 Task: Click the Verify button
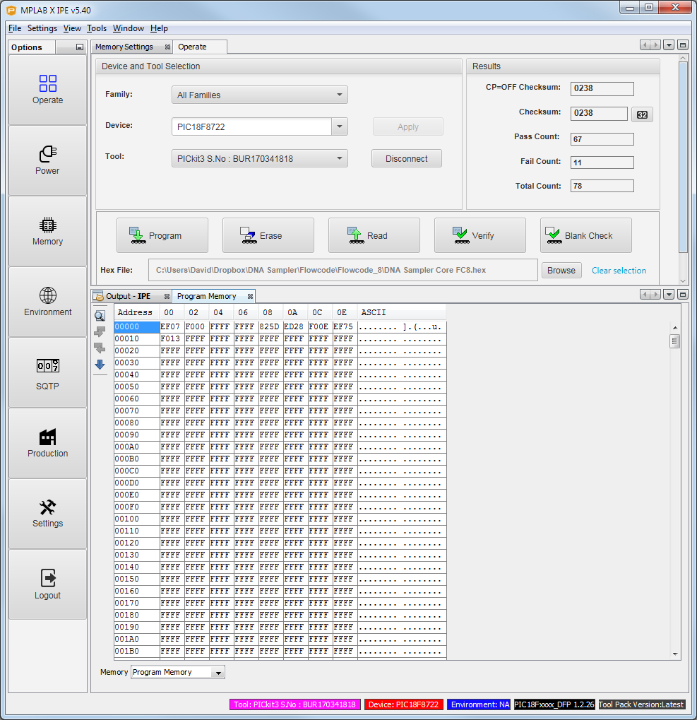pyautogui.click(x=480, y=236)
